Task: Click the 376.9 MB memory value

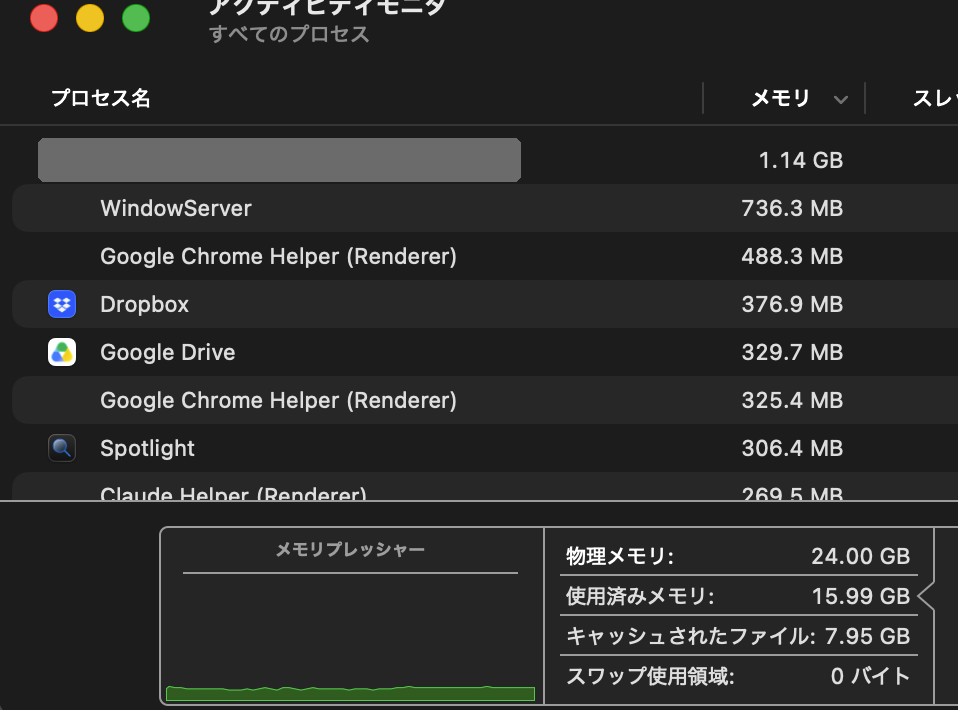Action: pyautogui.click(x=792, y=304)
